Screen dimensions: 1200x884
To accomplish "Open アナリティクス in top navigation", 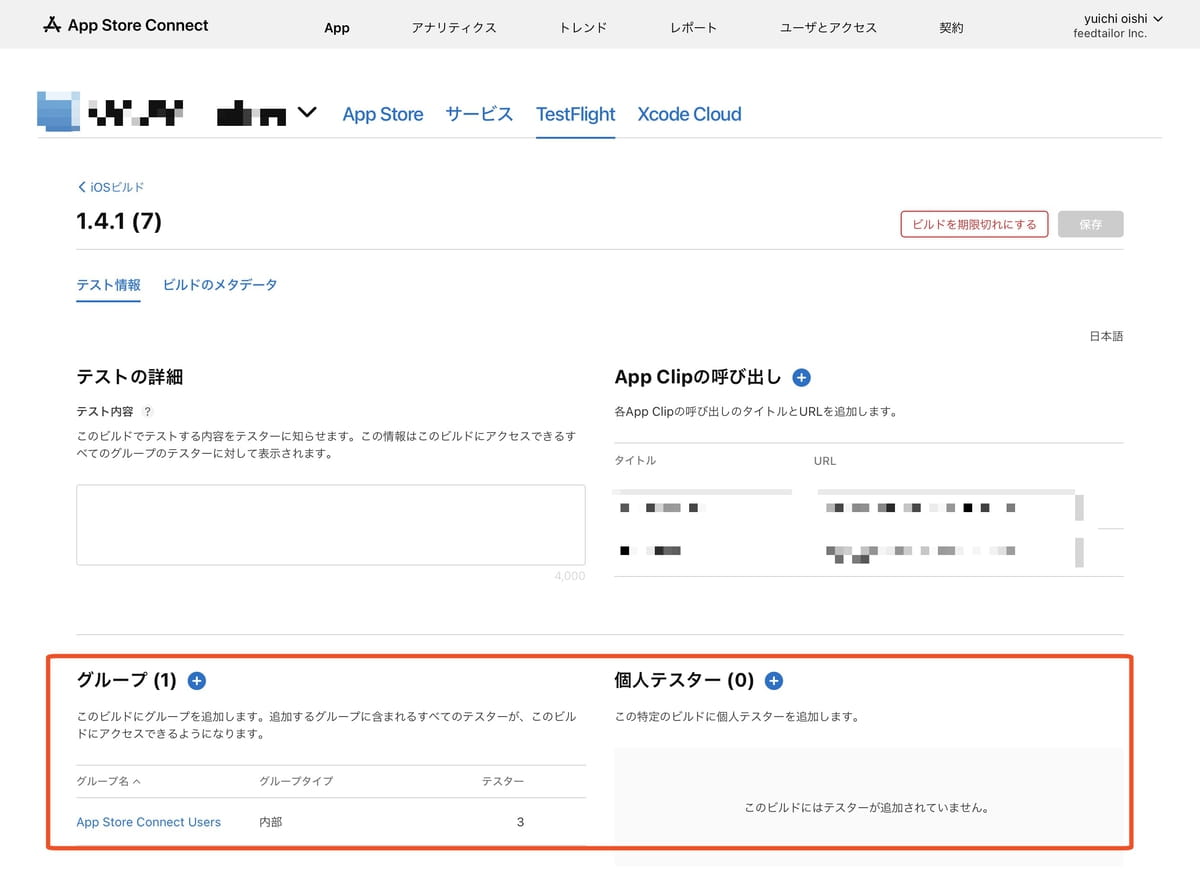I will pos(454,28).
